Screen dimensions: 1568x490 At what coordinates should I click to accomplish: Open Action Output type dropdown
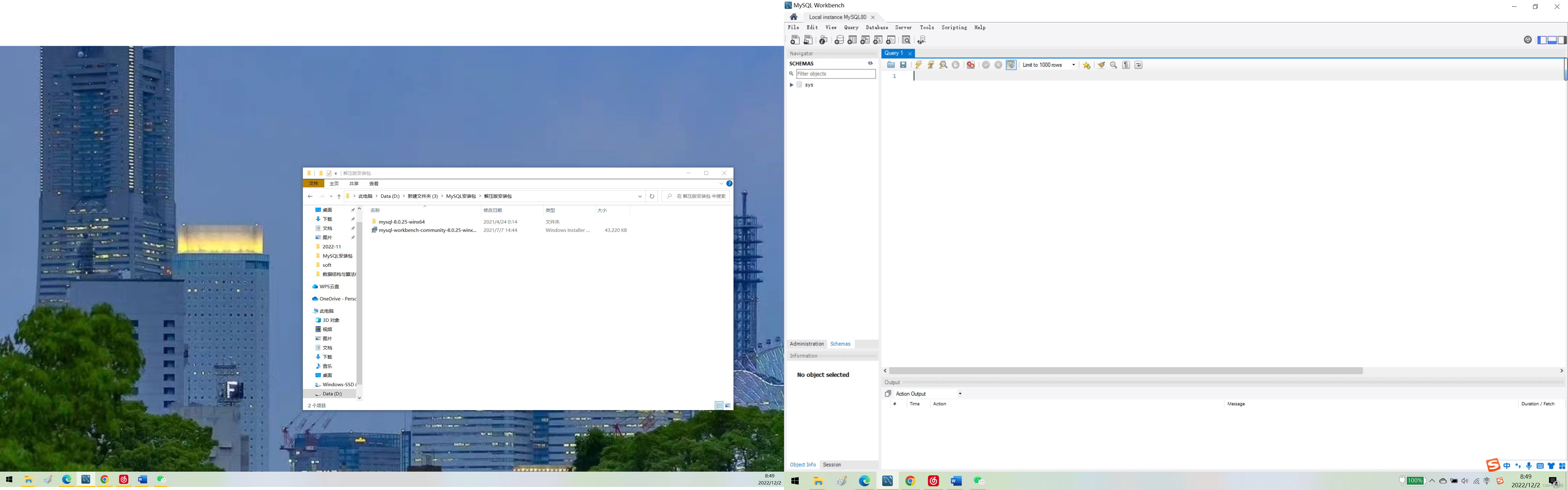tap(960, 394)
